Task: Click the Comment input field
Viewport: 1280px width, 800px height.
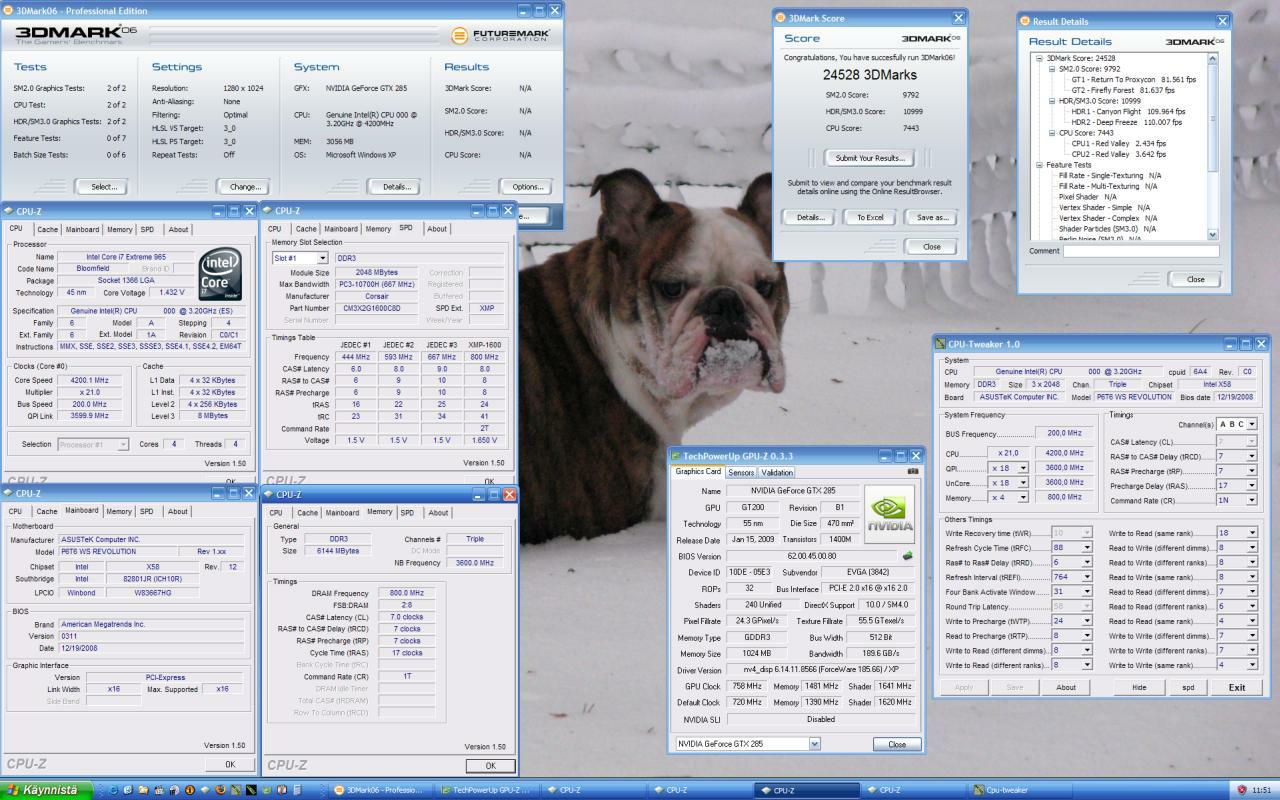Action: point(1141,251)
